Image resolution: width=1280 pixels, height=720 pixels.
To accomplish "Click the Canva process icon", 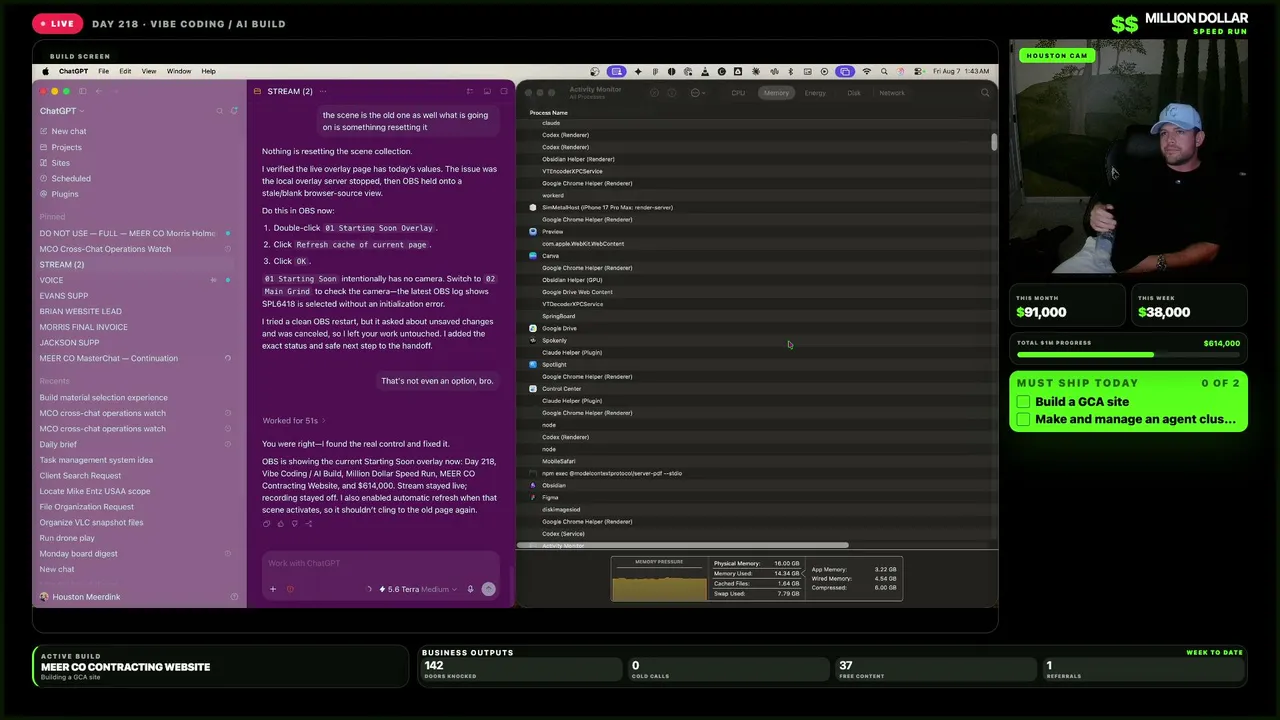I will (533, 256).
